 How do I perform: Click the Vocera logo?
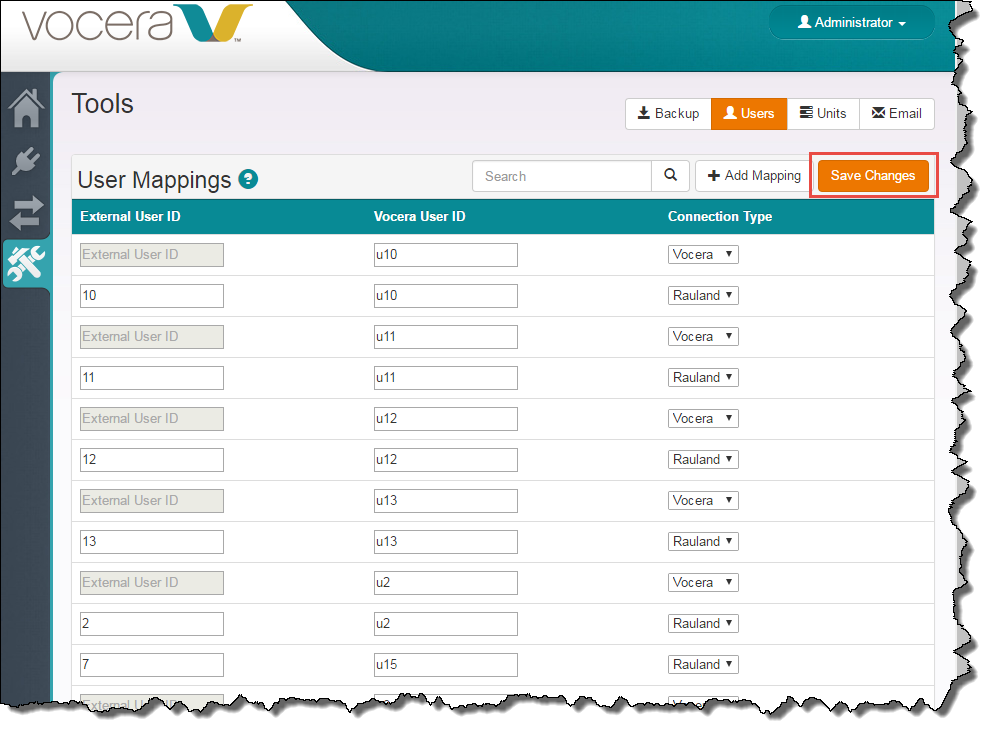click(136, 23)
